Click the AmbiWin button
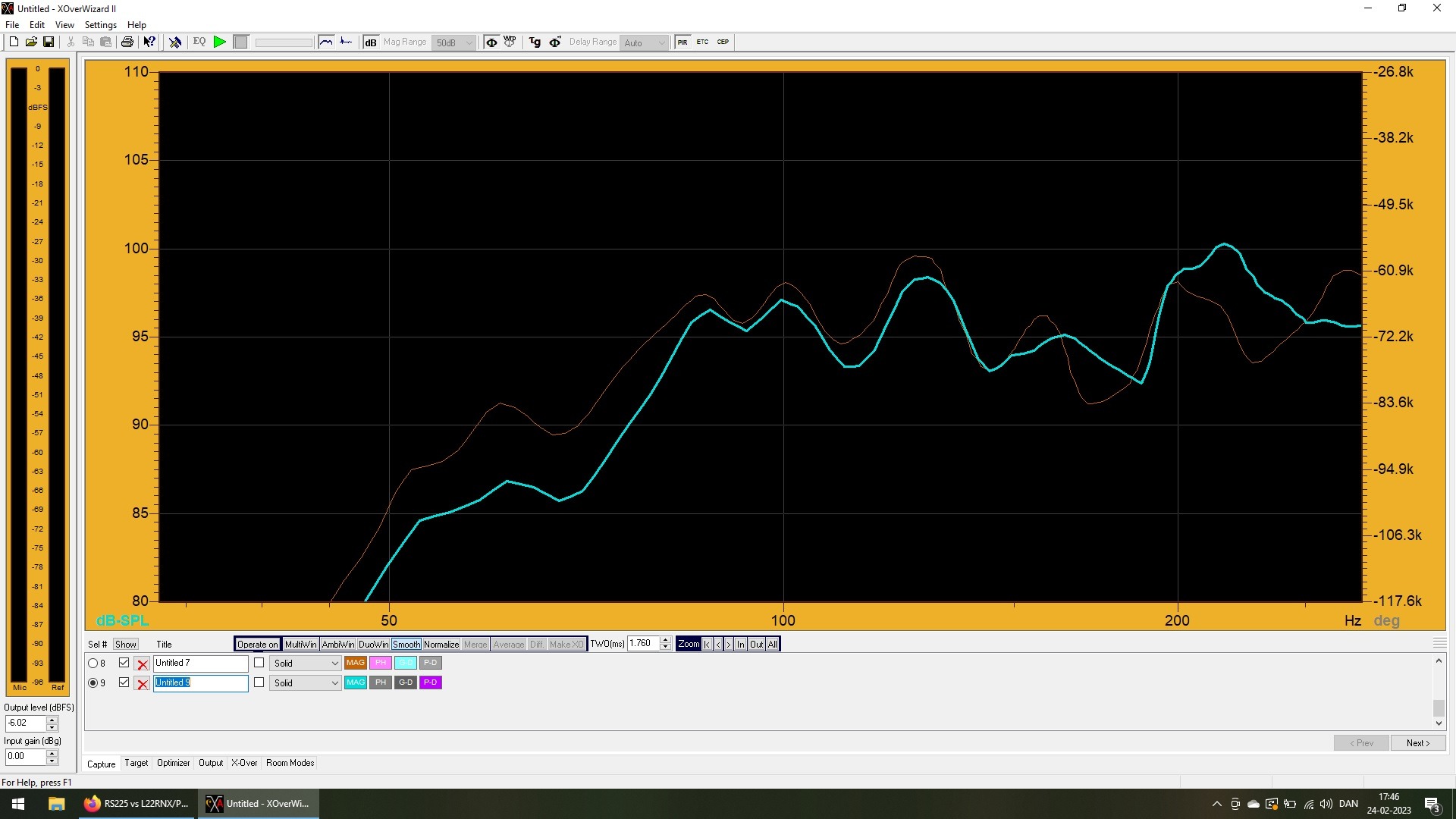Image resolution: width=1456 pixels, height=819 pixels. coord(338,645)
